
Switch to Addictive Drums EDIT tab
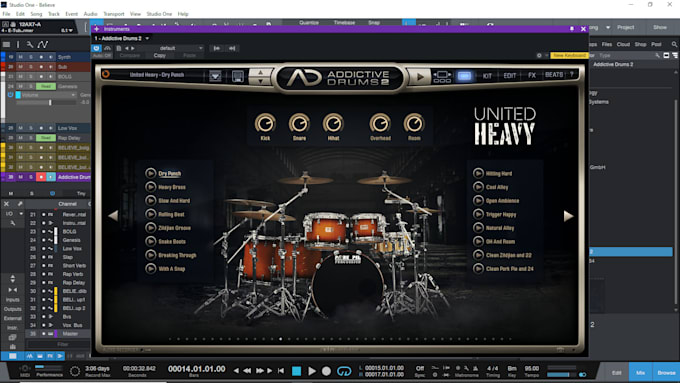point(510,75)
